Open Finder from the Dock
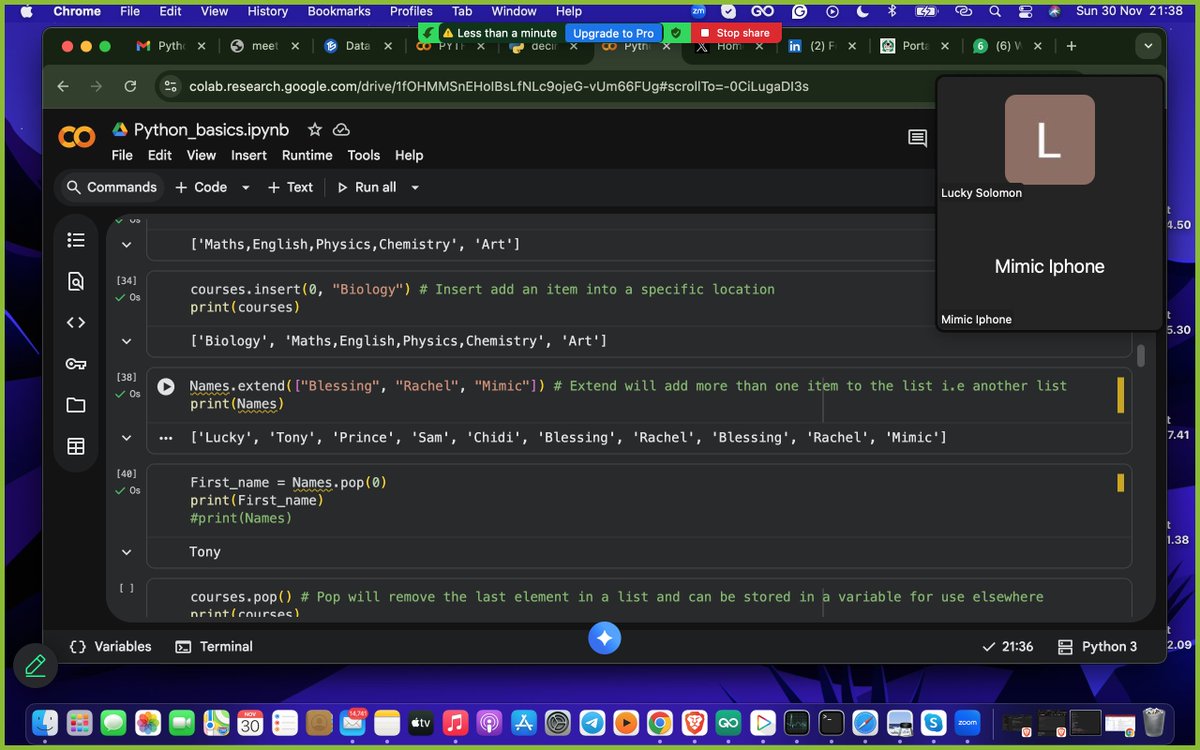The height and width of the screenshot is (750, 1200). (x=44, y=721)
